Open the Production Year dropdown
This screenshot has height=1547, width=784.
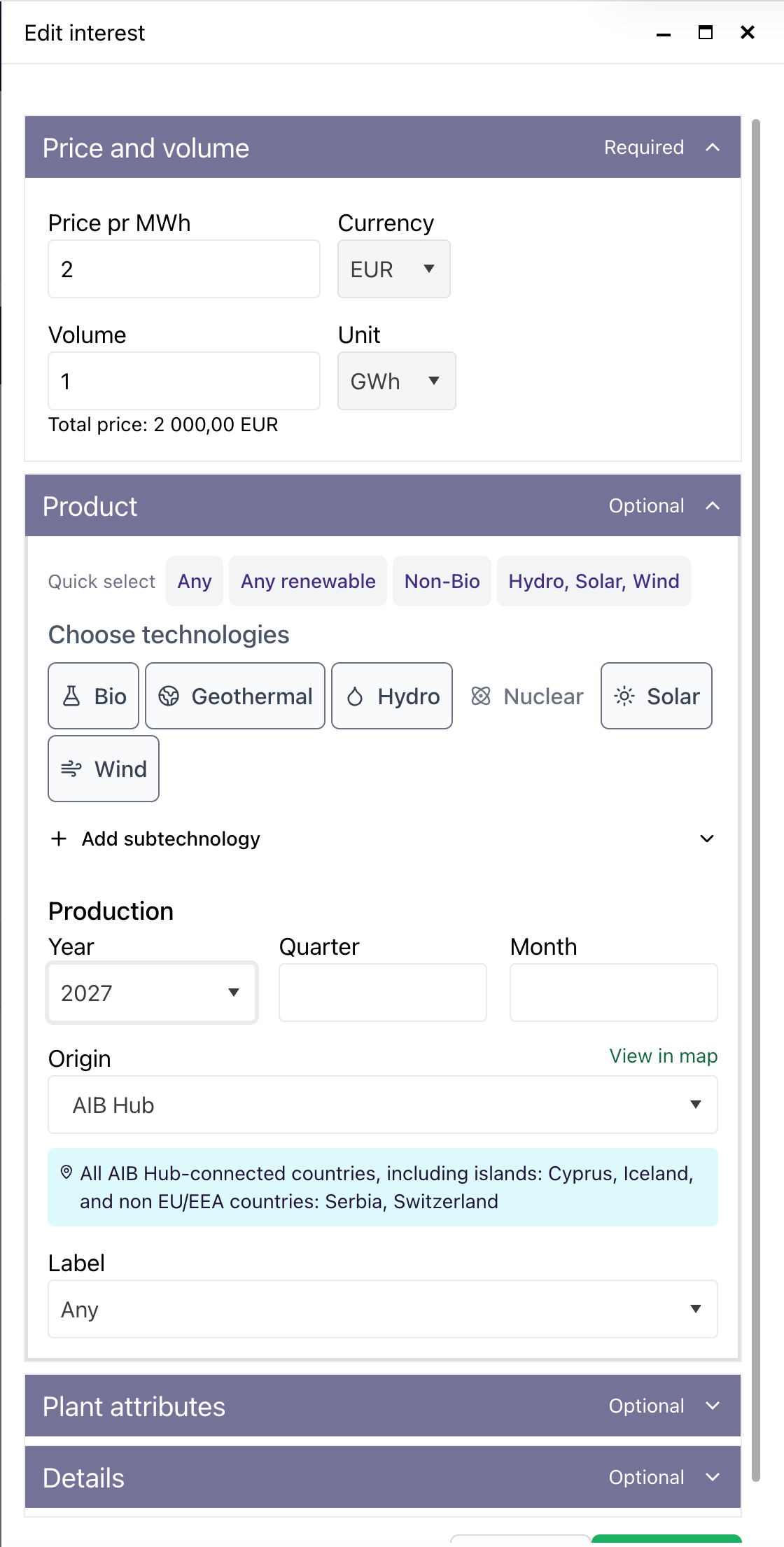tap(152, 993)
